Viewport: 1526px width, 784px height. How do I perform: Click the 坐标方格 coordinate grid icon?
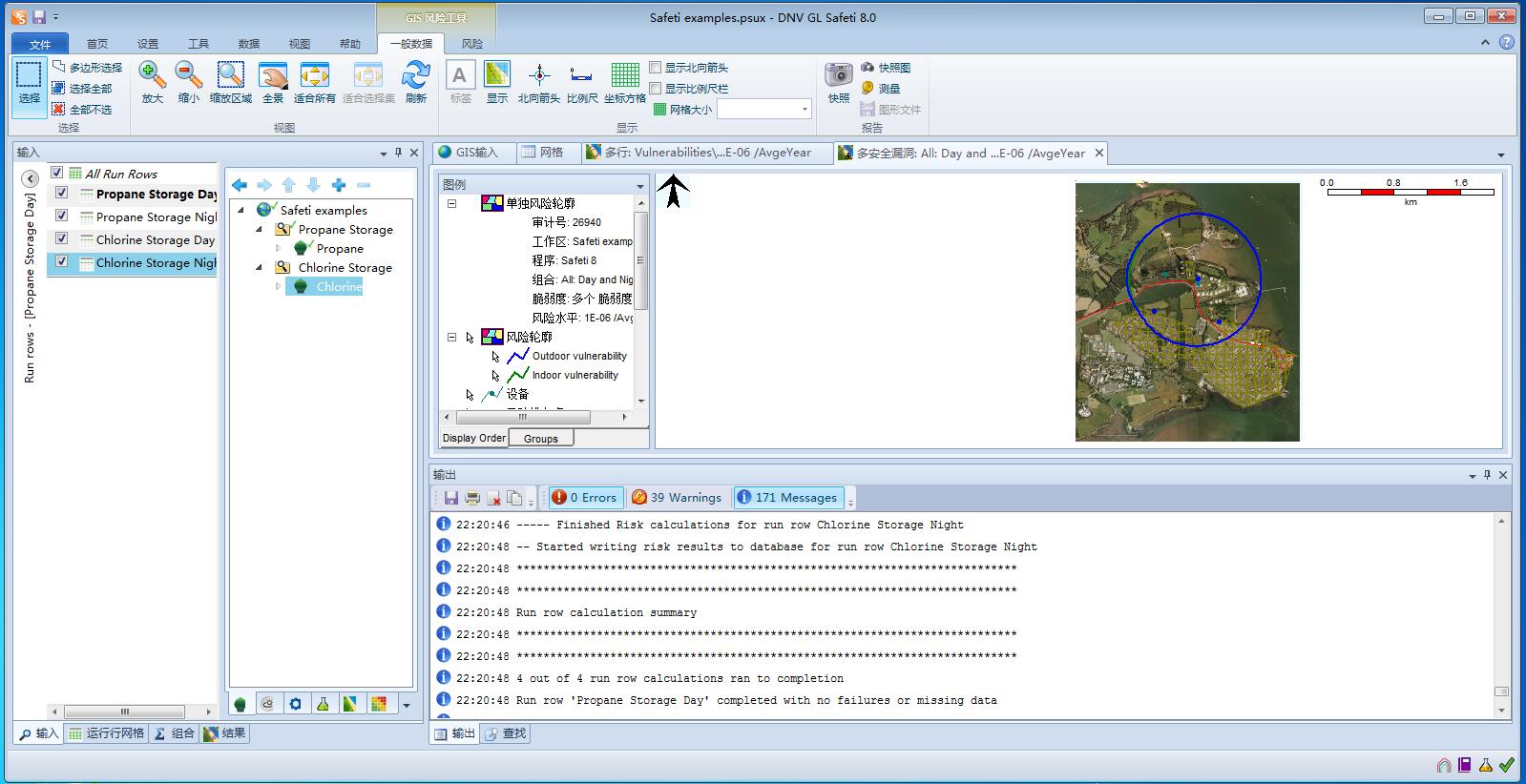[x=625, y=75]
